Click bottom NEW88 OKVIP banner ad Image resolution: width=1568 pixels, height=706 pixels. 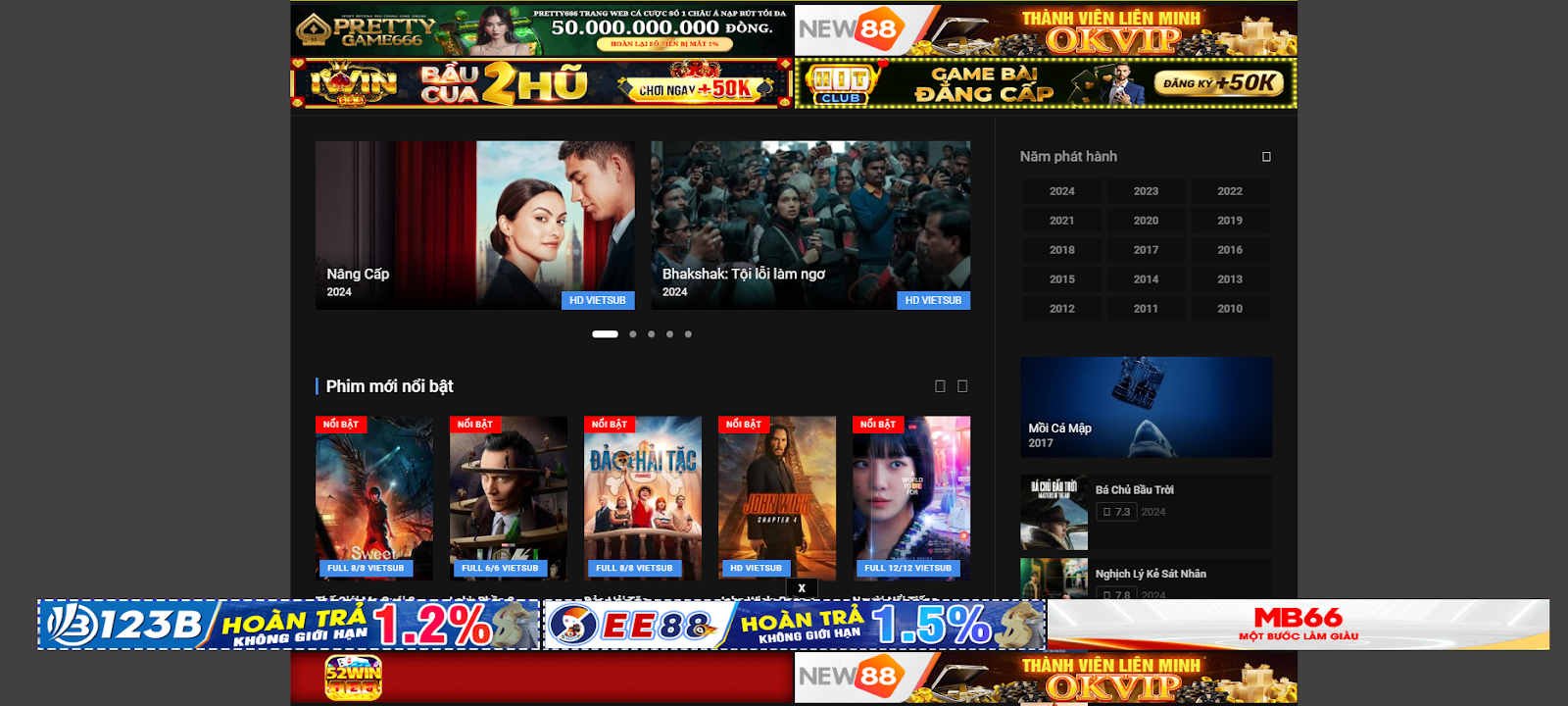pos(1046,678)
